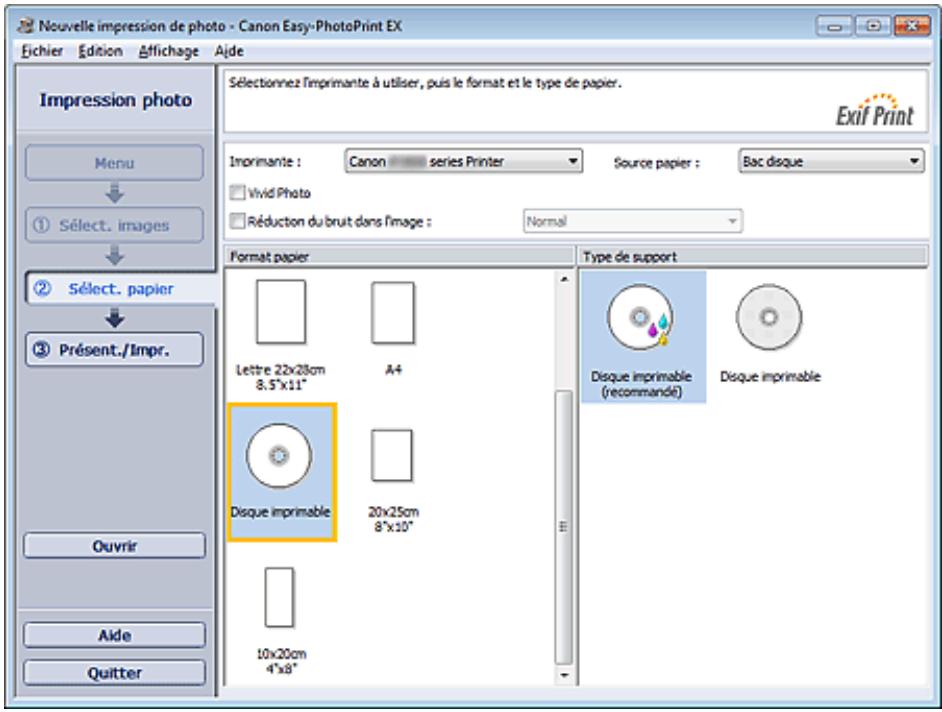Click the application title bar icon
Image resolution: width=942 pixels, height=712 pixels.
(x=25, y=26)
